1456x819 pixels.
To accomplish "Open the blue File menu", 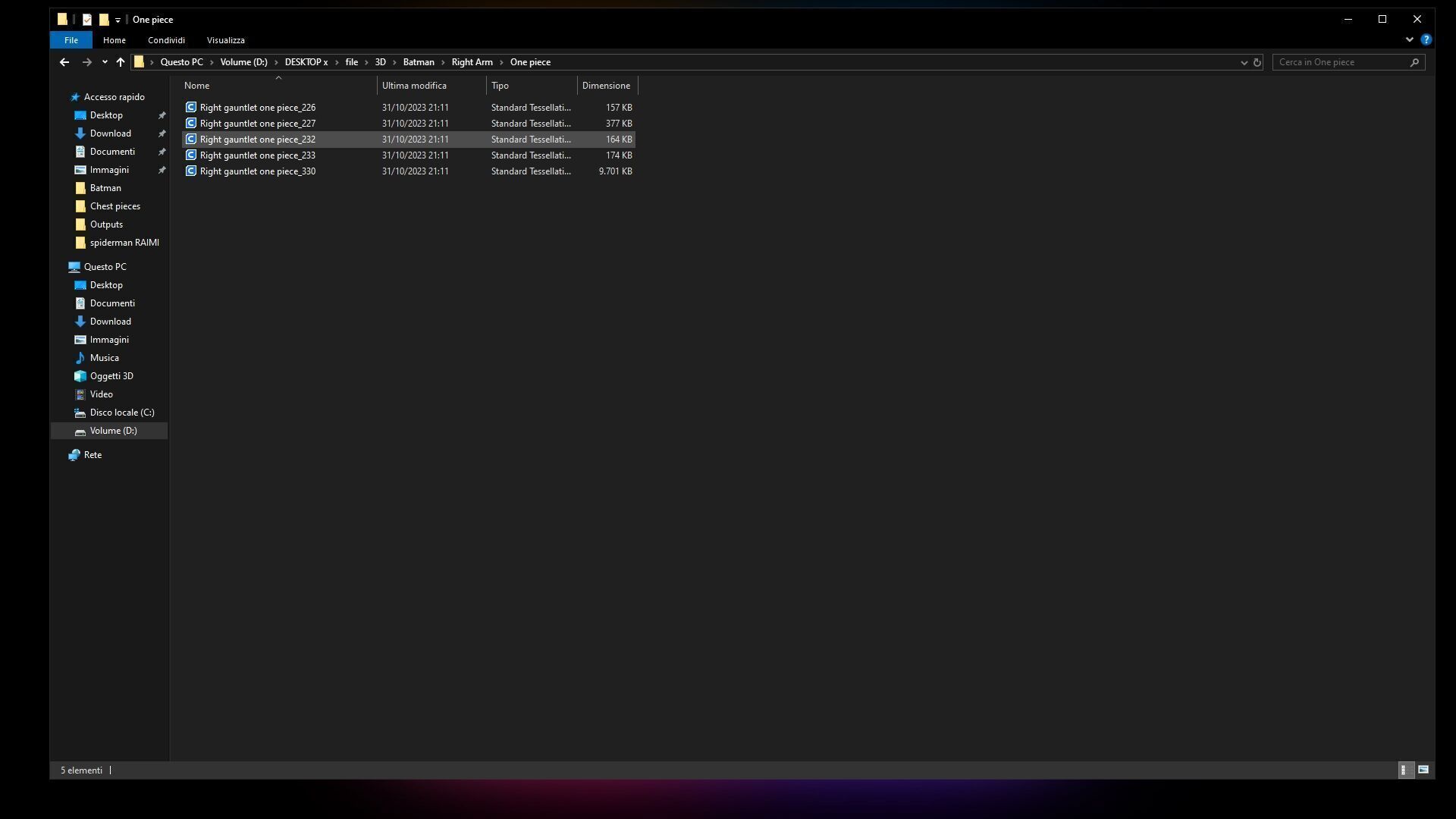I will pyautogui.click(x=71, y=40).
